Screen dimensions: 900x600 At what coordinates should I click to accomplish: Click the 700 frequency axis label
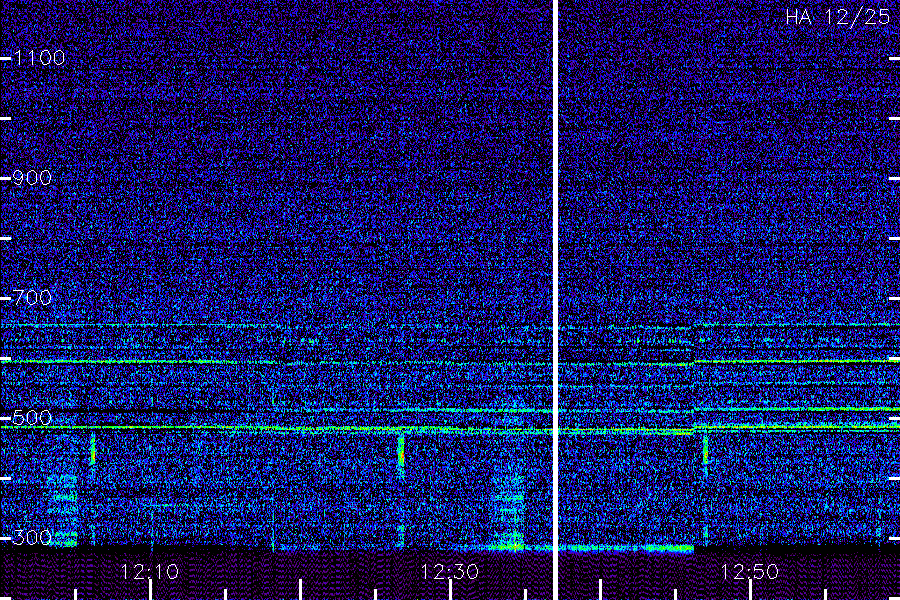[32, 298]
